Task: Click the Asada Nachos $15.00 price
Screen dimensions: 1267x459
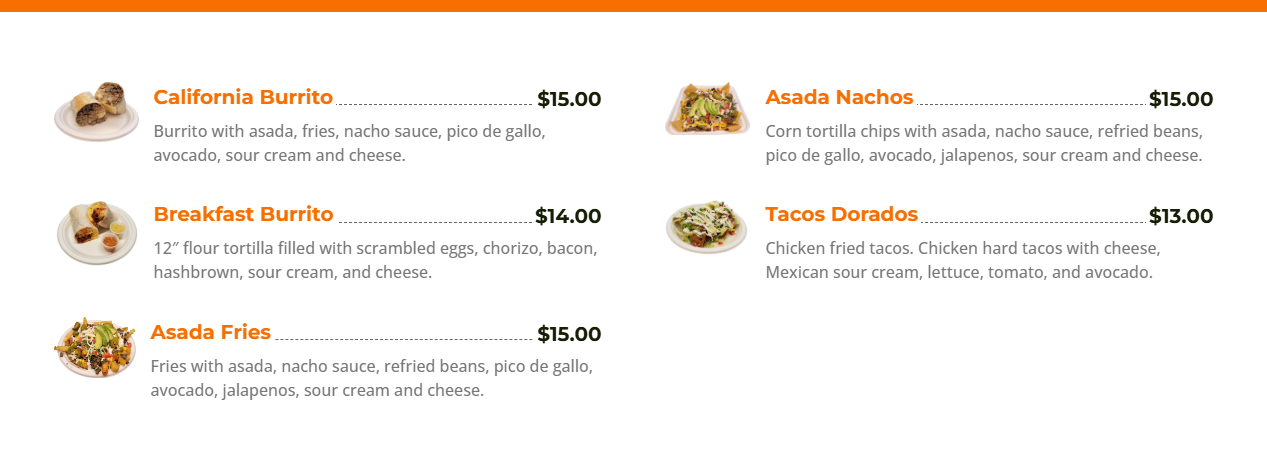Action: pyautogui.click(x=1180, y=100)
